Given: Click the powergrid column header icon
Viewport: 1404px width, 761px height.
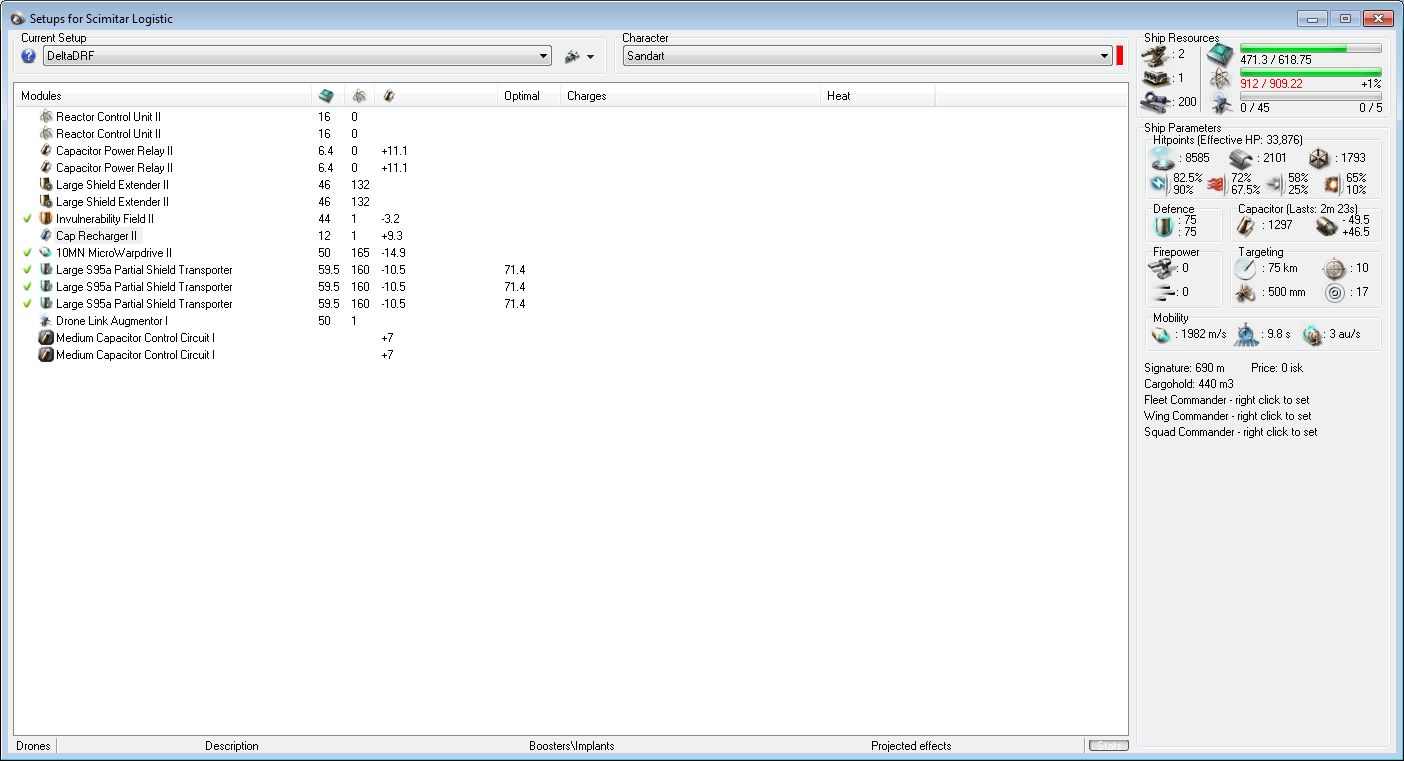Looking at the screenshot, I should 359,96.
